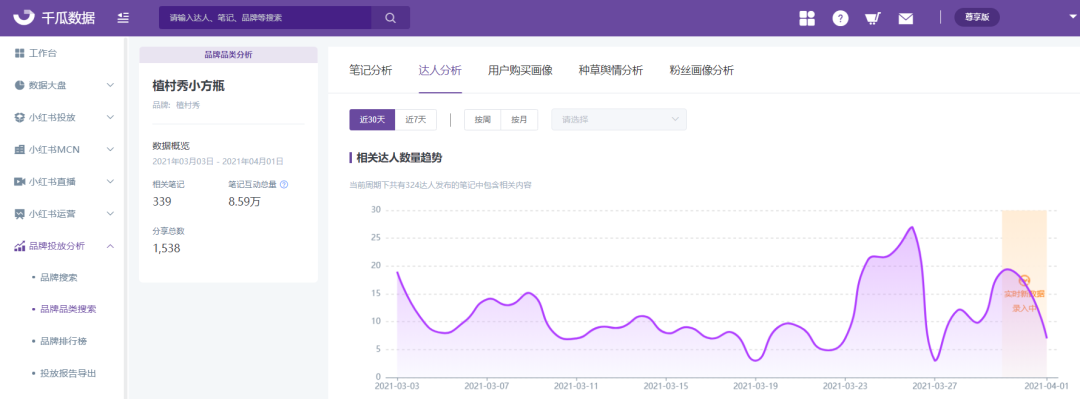Collapse the 品牌投放分析 menu chevron
The image size is (1080, 399).
(110, 246)
